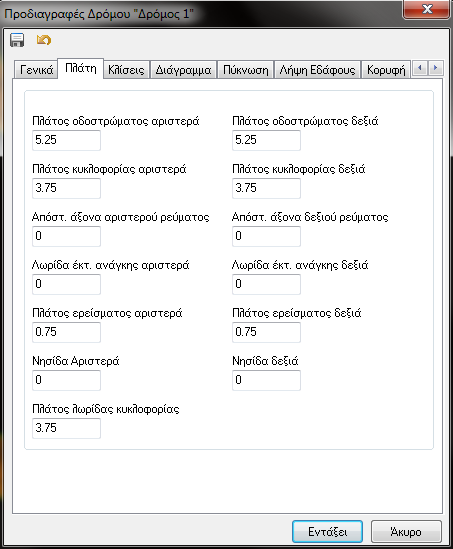Focus the Πλάτος ερείσματος αριστερά field

coord(67,332)
